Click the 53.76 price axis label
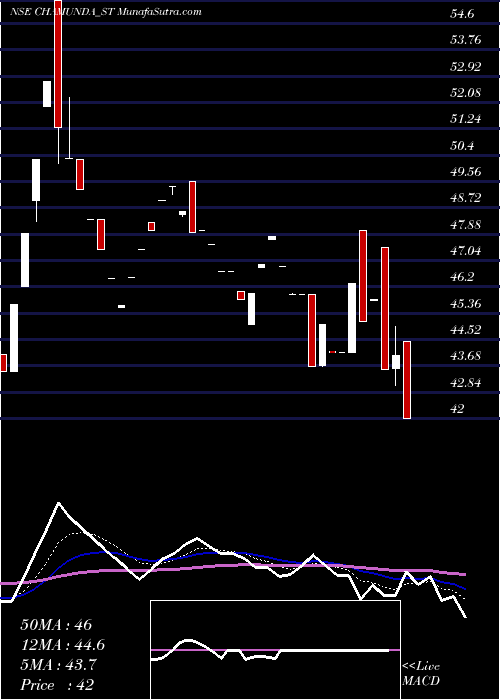The height and width of the screenshot is (700, 500). pos(466,40)
